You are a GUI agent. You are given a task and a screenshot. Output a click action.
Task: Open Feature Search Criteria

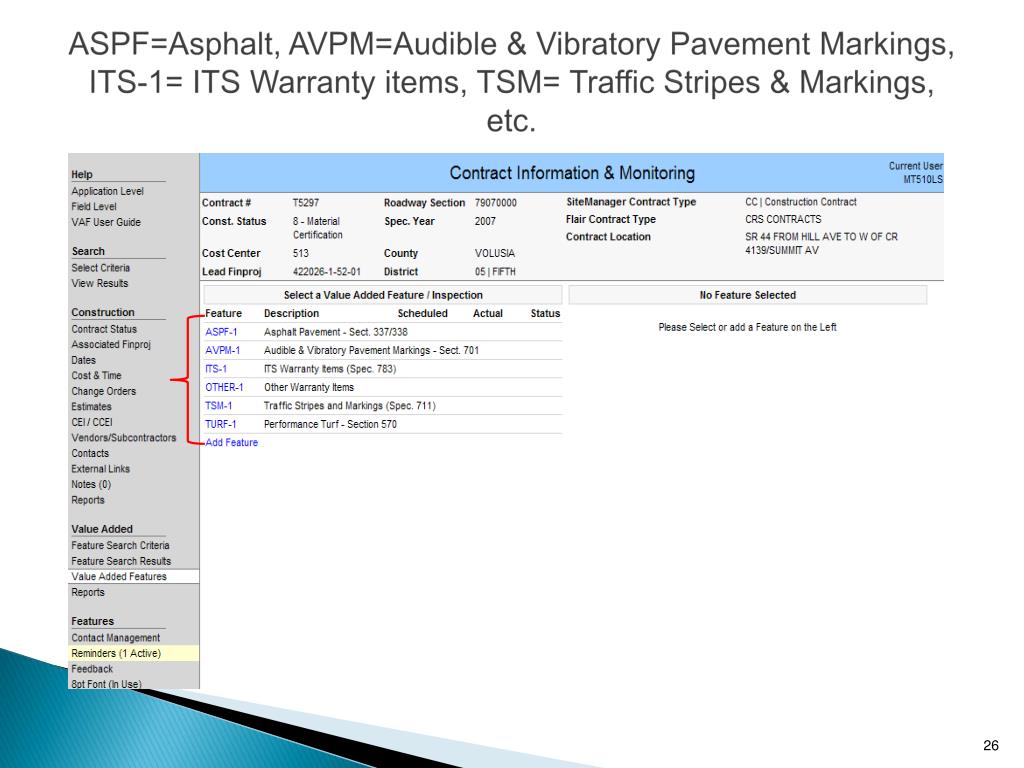pos(120,545)
